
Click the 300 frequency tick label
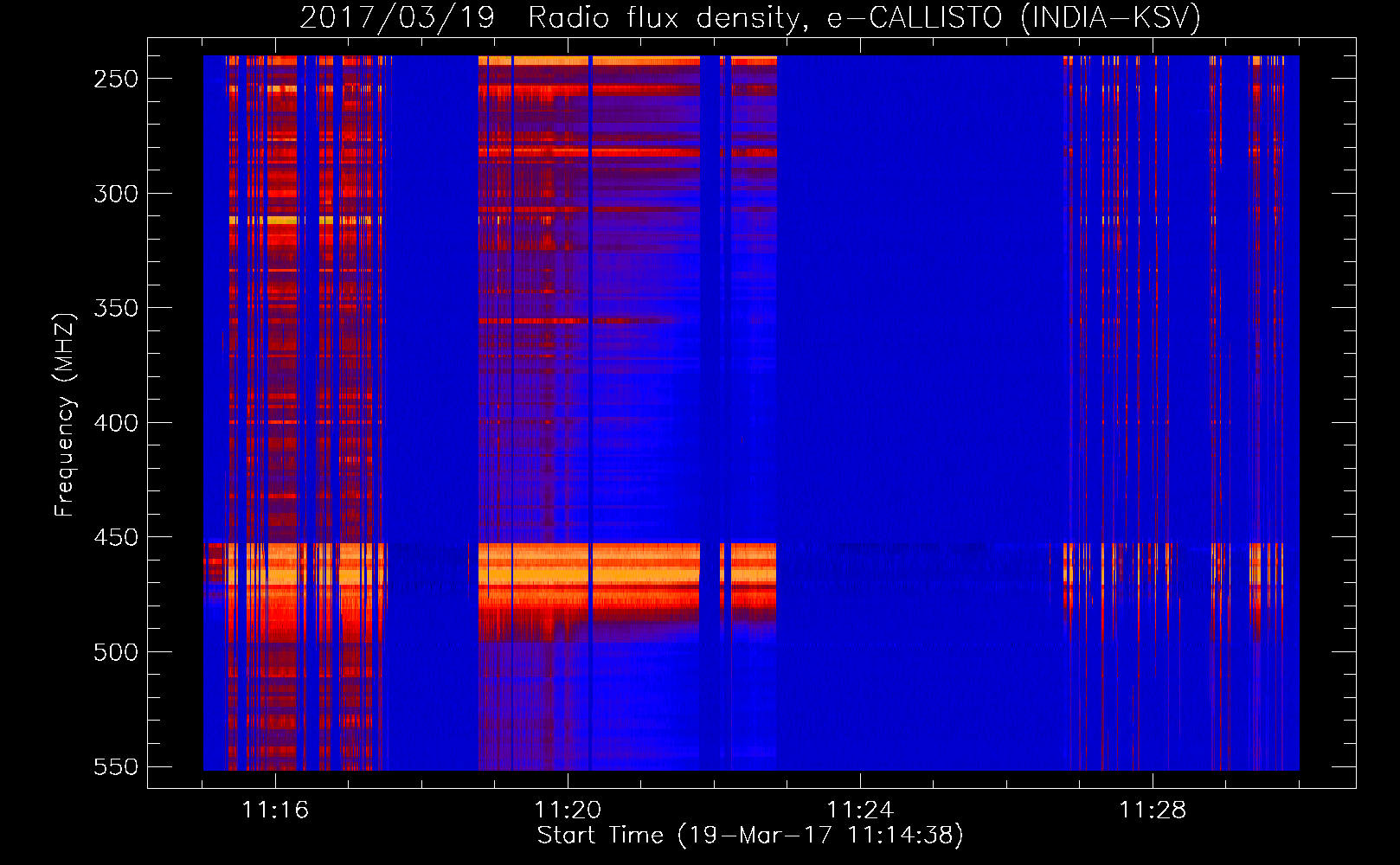click(116, 194)
